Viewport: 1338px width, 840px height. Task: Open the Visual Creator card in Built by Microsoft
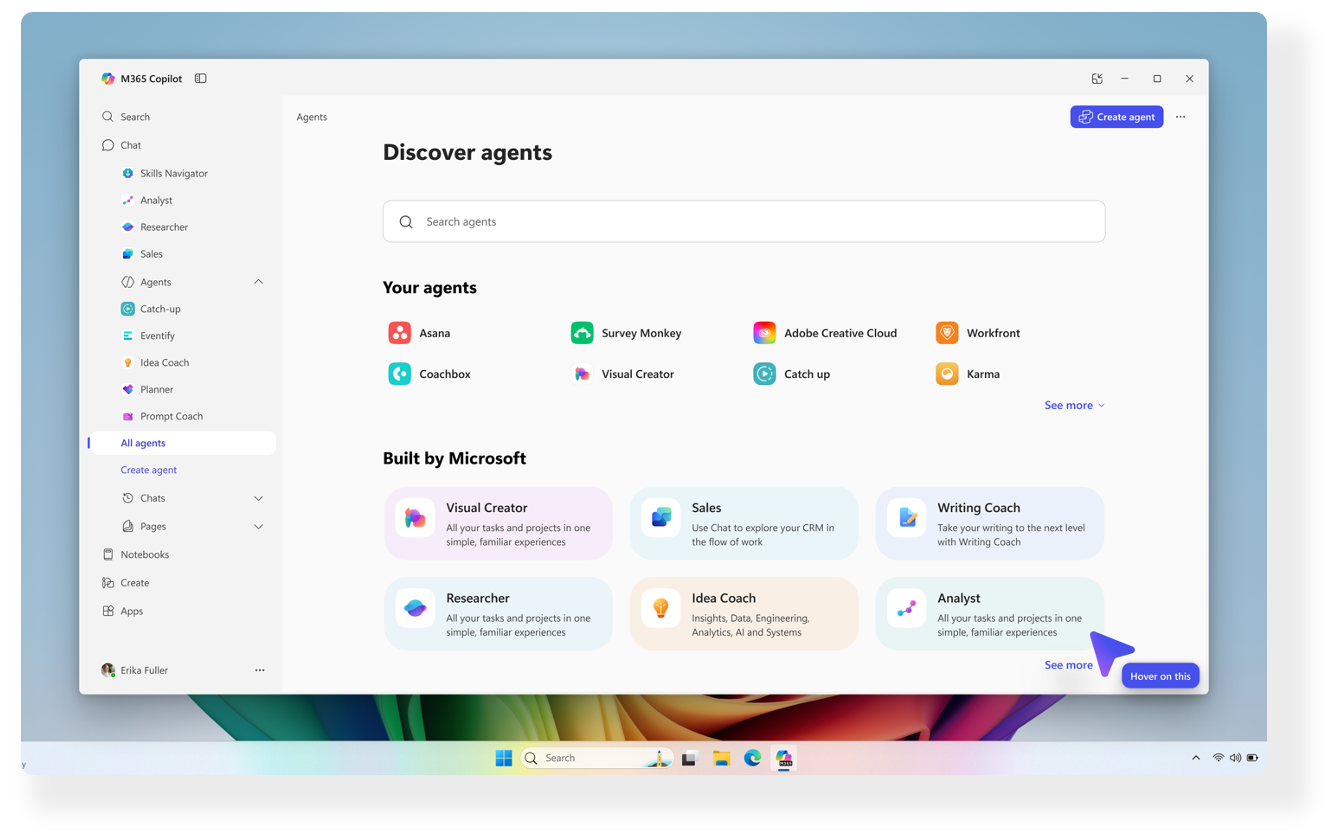coord(498,523)
